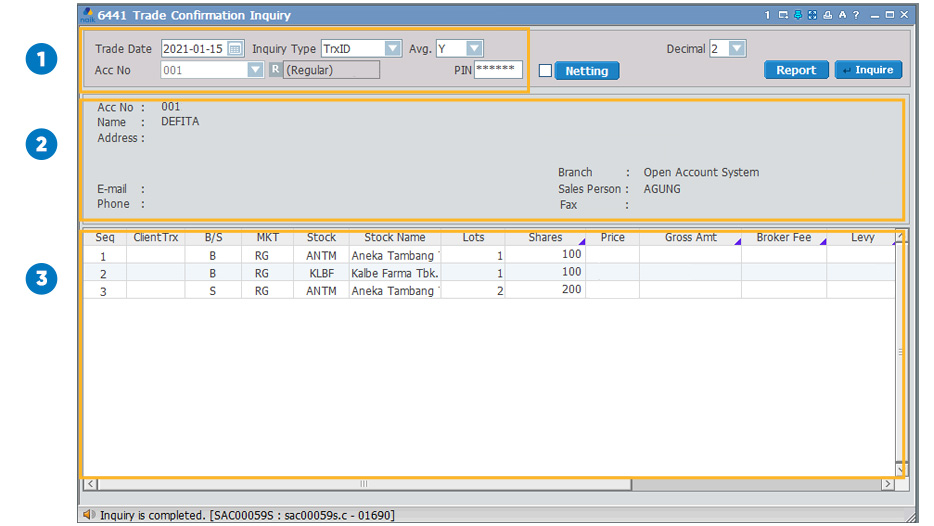The width and height of the screenshot is (934, 526).
Task: Click the fit-to-screen icon in title bar
Action: pos(812,15)
